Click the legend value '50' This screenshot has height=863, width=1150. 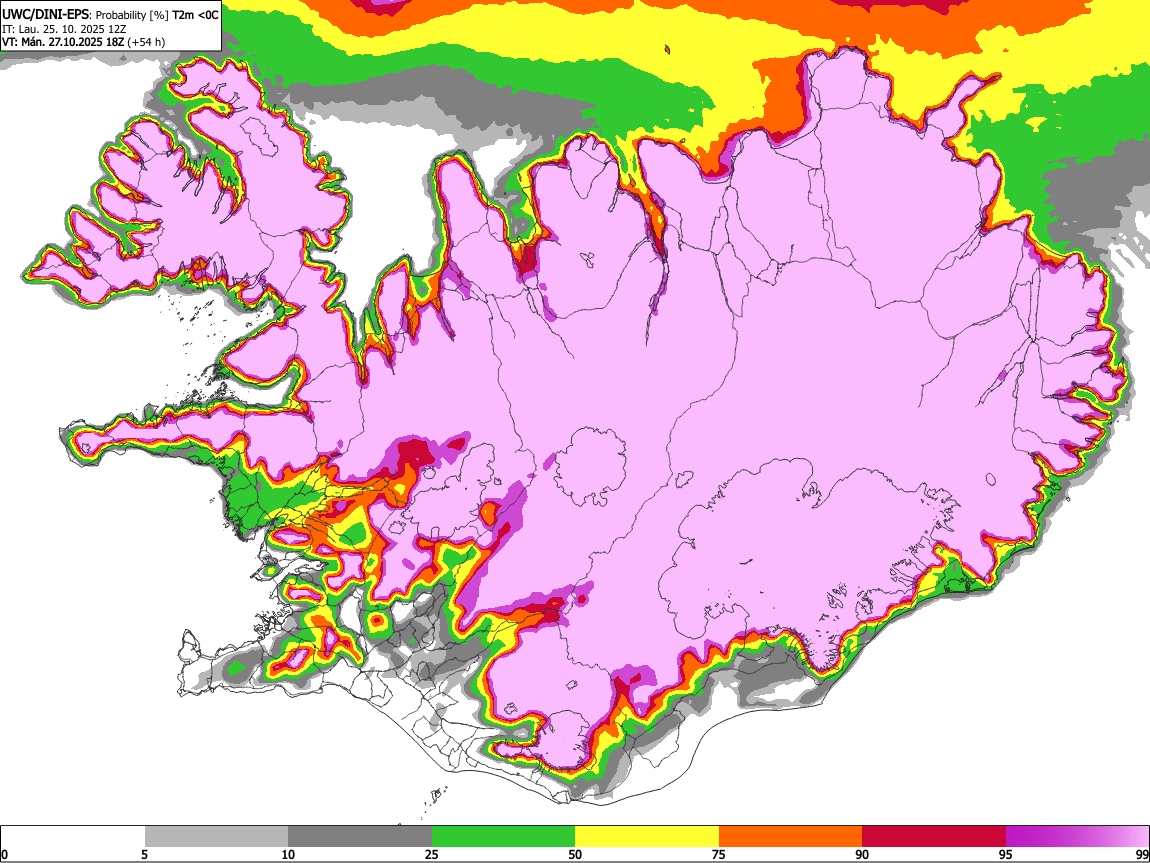pyautogui.click(x=575, y=855)
